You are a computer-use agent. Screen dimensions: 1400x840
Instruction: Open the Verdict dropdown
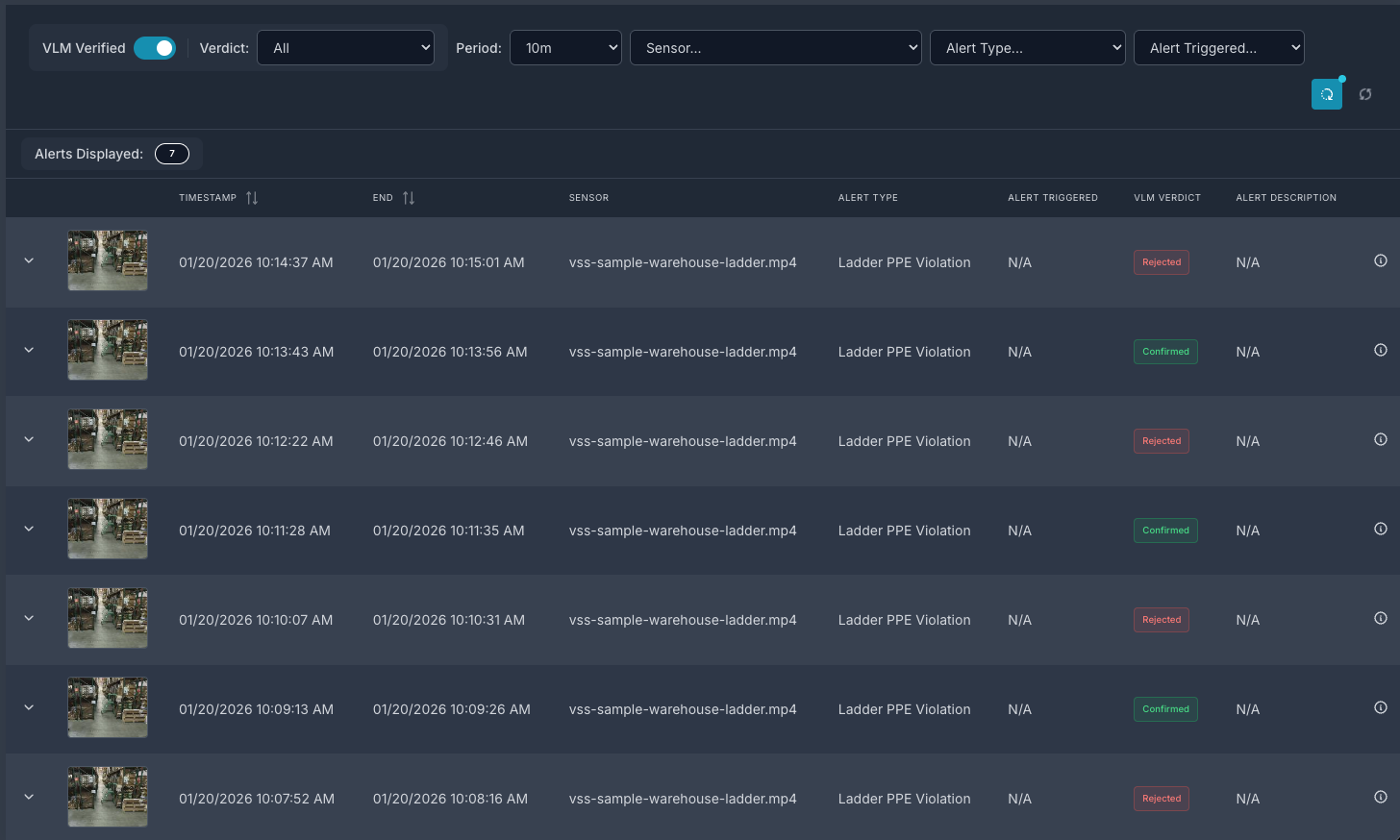pyautogui.click(x=345, y=47)
